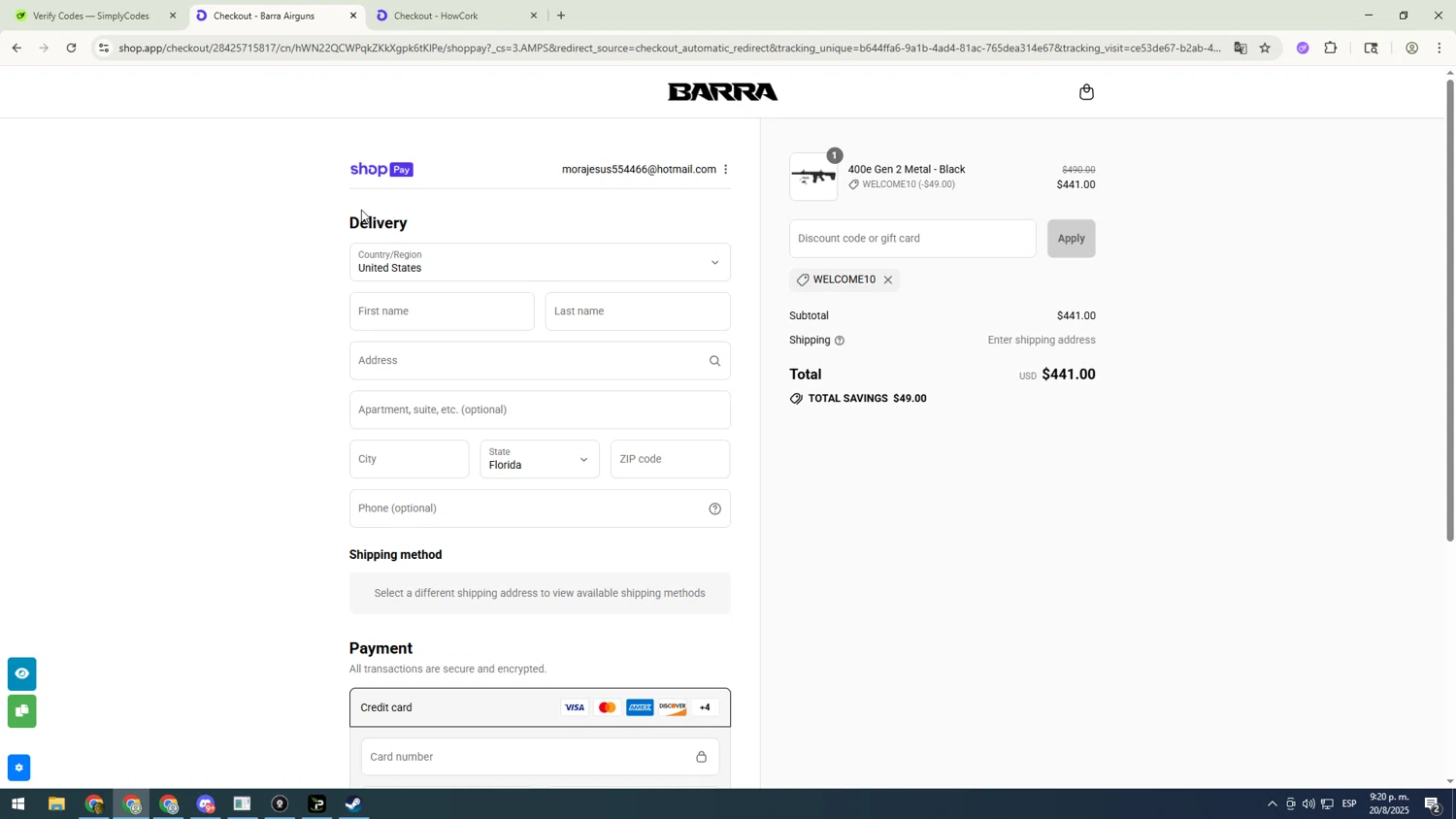Click the Visa card icon
Image resolution: width=1456 pixels, height=819 pixels.
(575, 707)
